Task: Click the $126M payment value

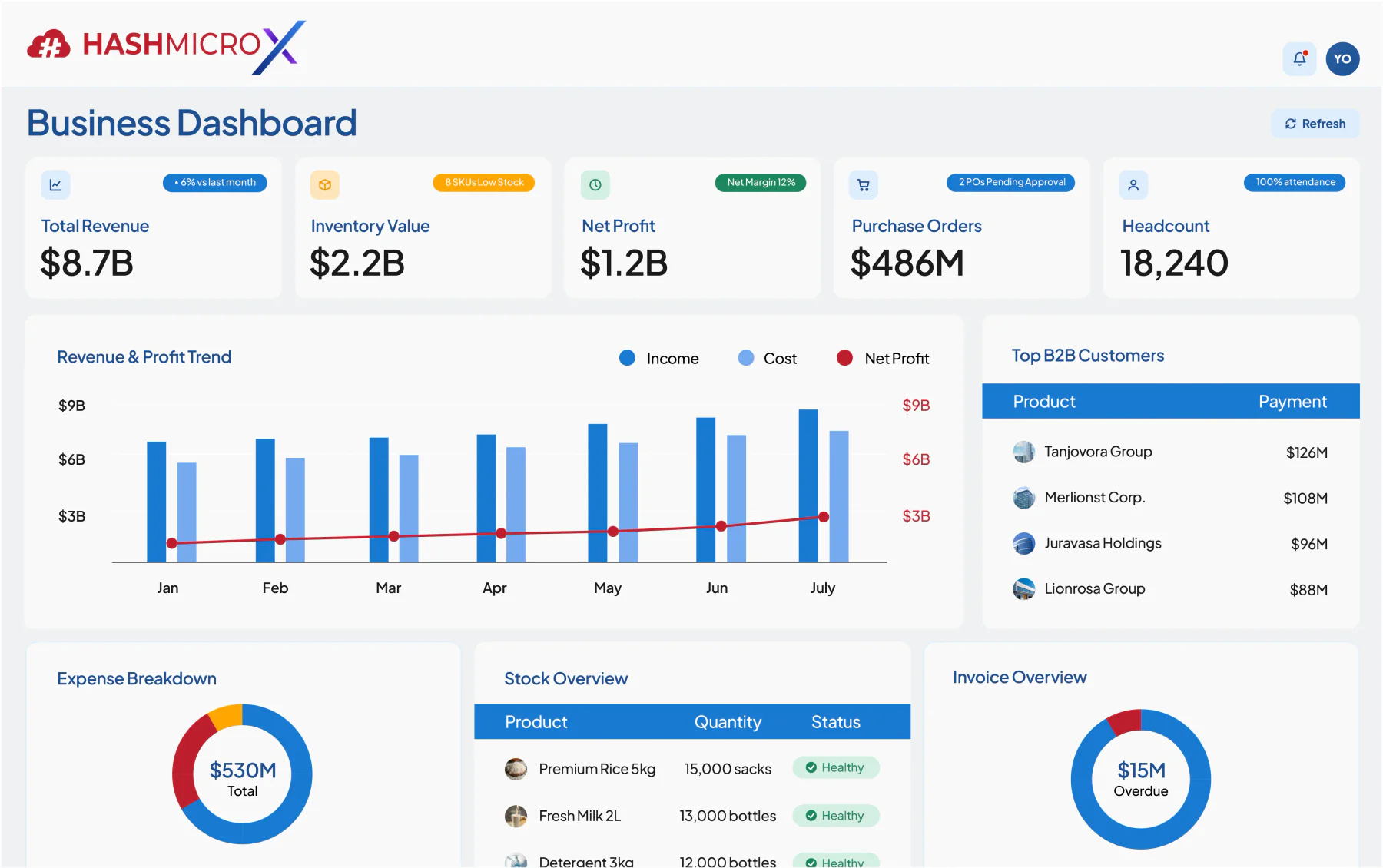Action: click(x=1307, y=452)
